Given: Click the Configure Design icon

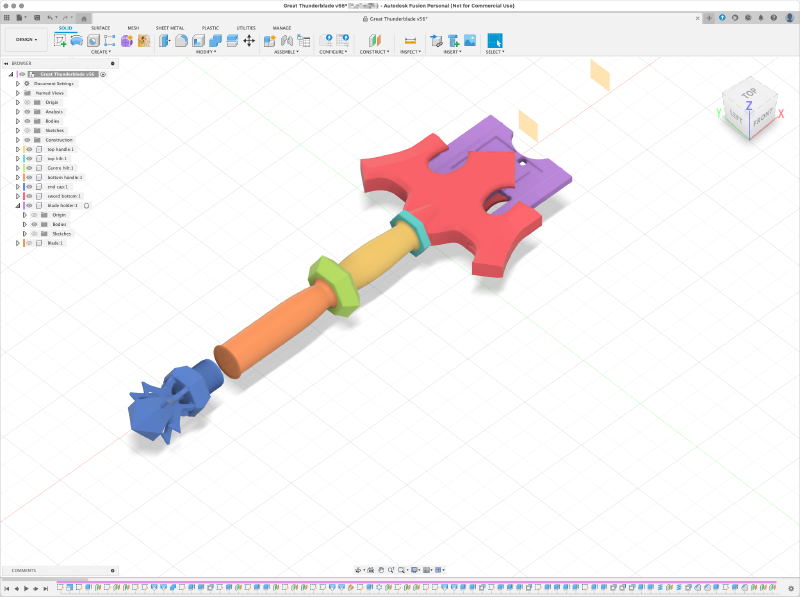Looking at the screenshot, I should point(326,41).
